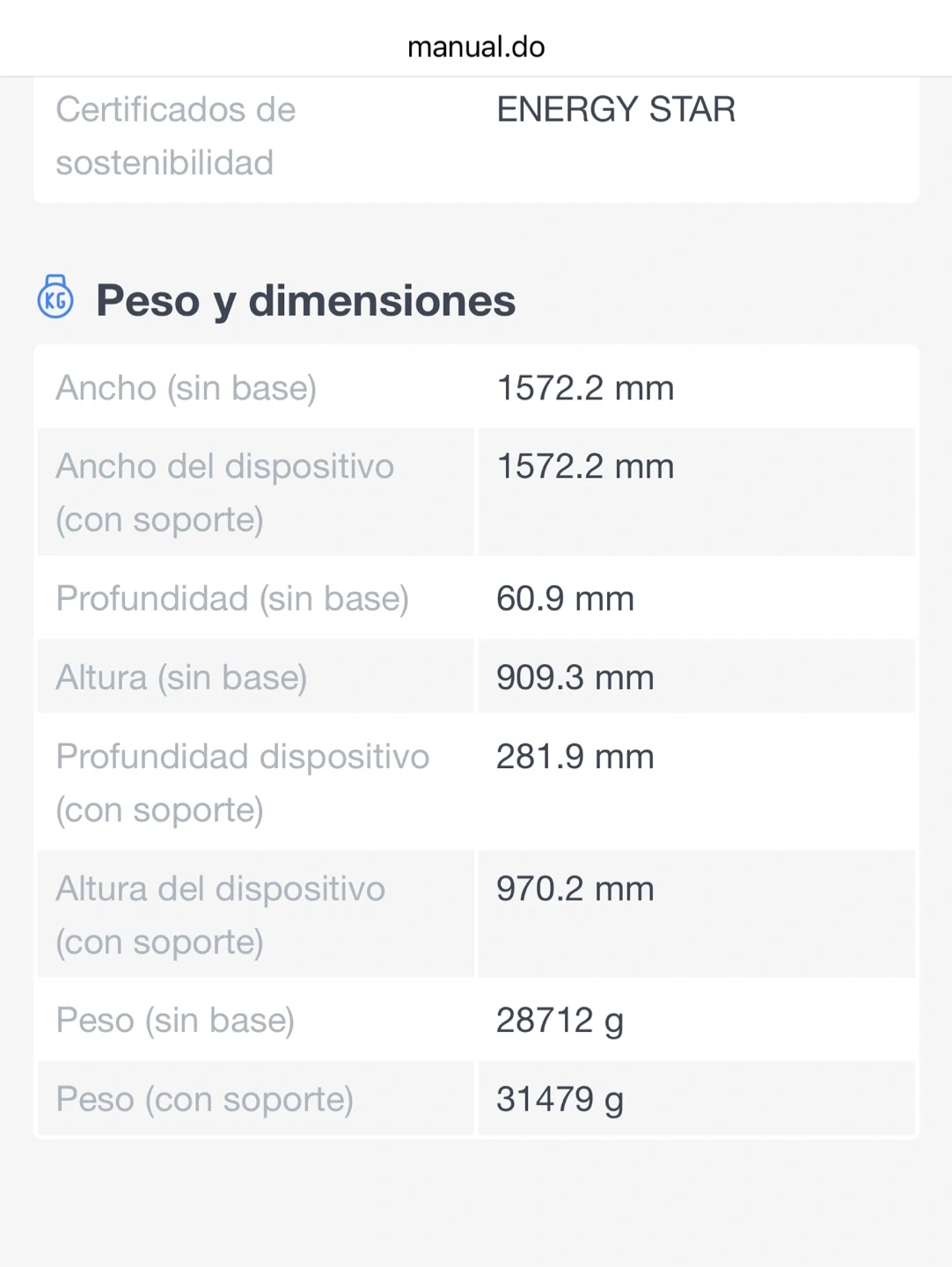
Task: Click "Ancho del dispositivo (con soporte)" label
Action: 224,492
